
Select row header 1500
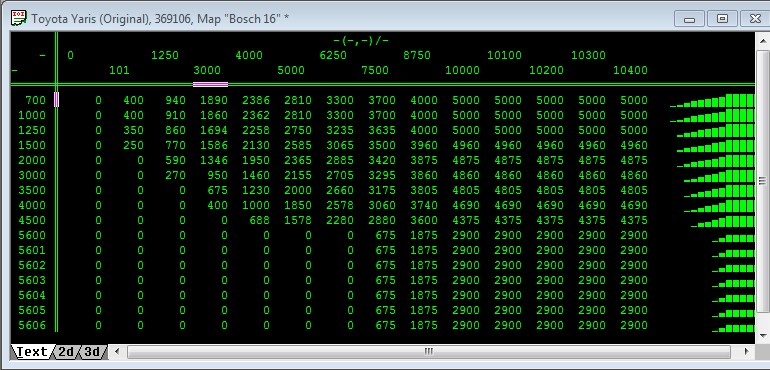tap(32, 145)
